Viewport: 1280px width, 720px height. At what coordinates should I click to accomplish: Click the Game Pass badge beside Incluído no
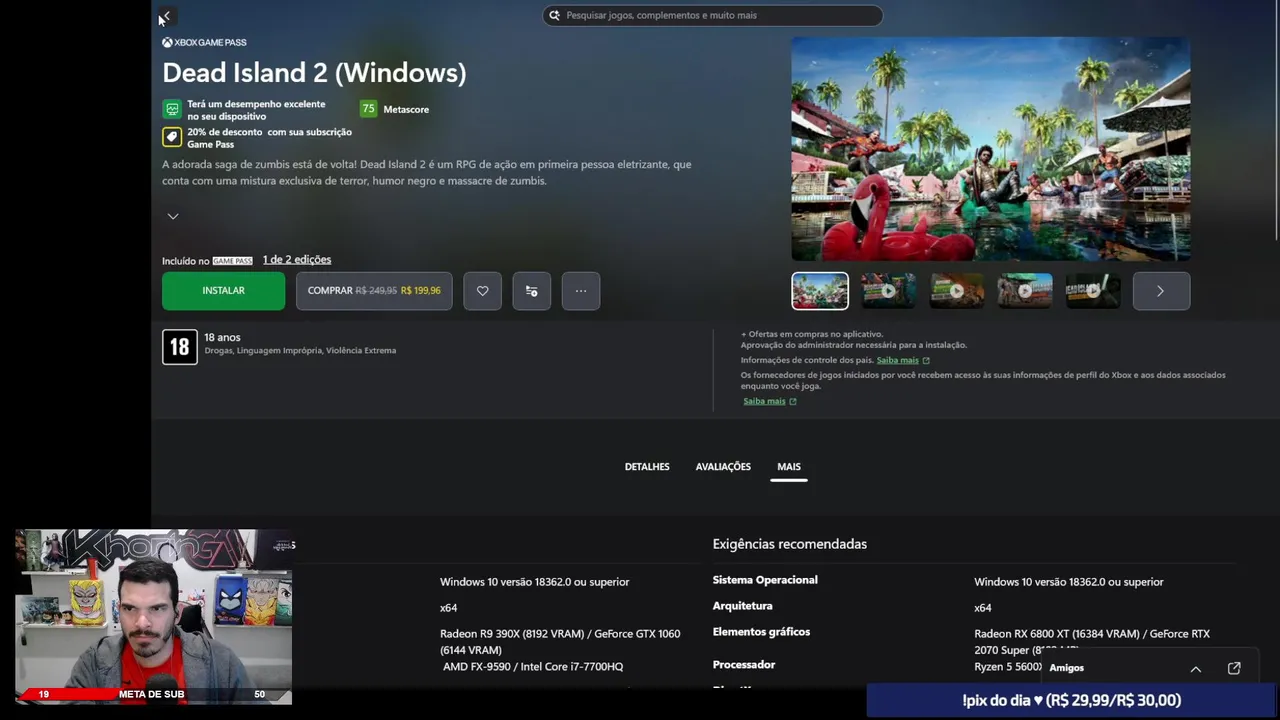232,261
